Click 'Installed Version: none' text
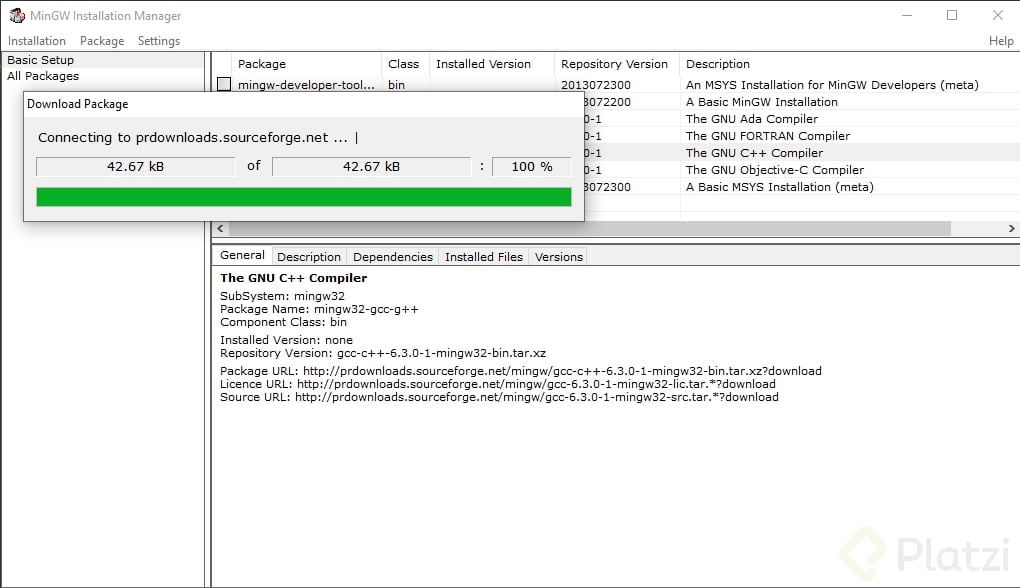The width and height of the screenshot is (1020, 588). [x=286, y=340]
